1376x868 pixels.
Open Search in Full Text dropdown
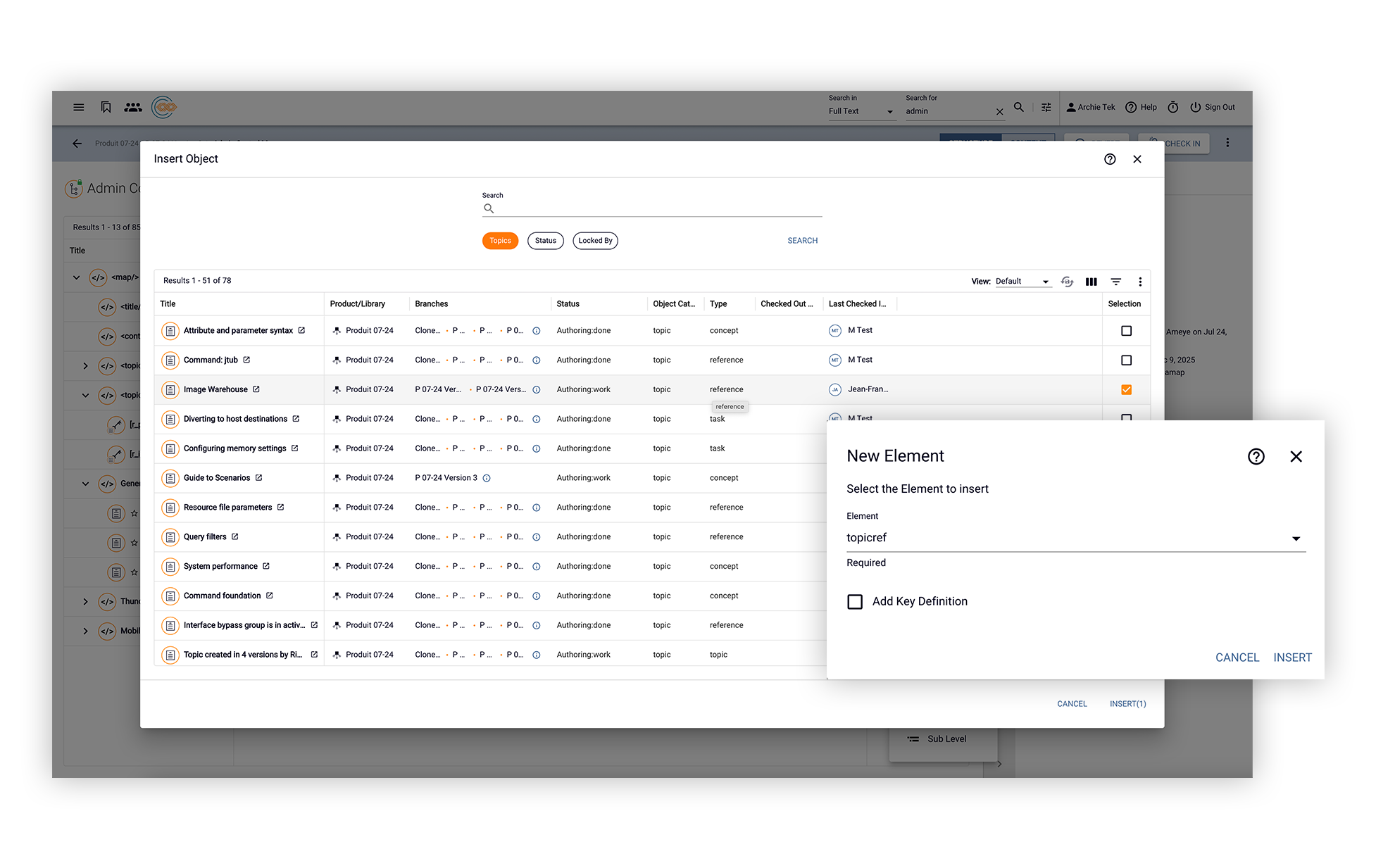pos(861,111)
